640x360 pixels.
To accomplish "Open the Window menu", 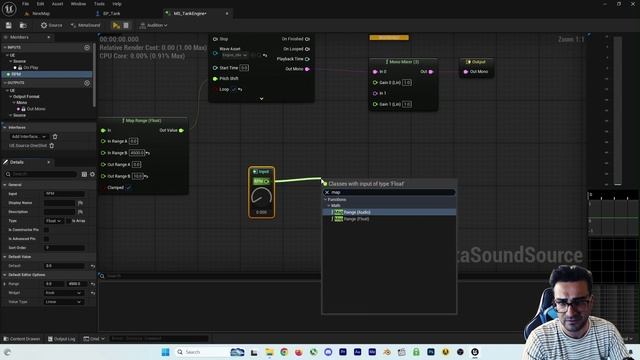I will [x=78, y=4].
